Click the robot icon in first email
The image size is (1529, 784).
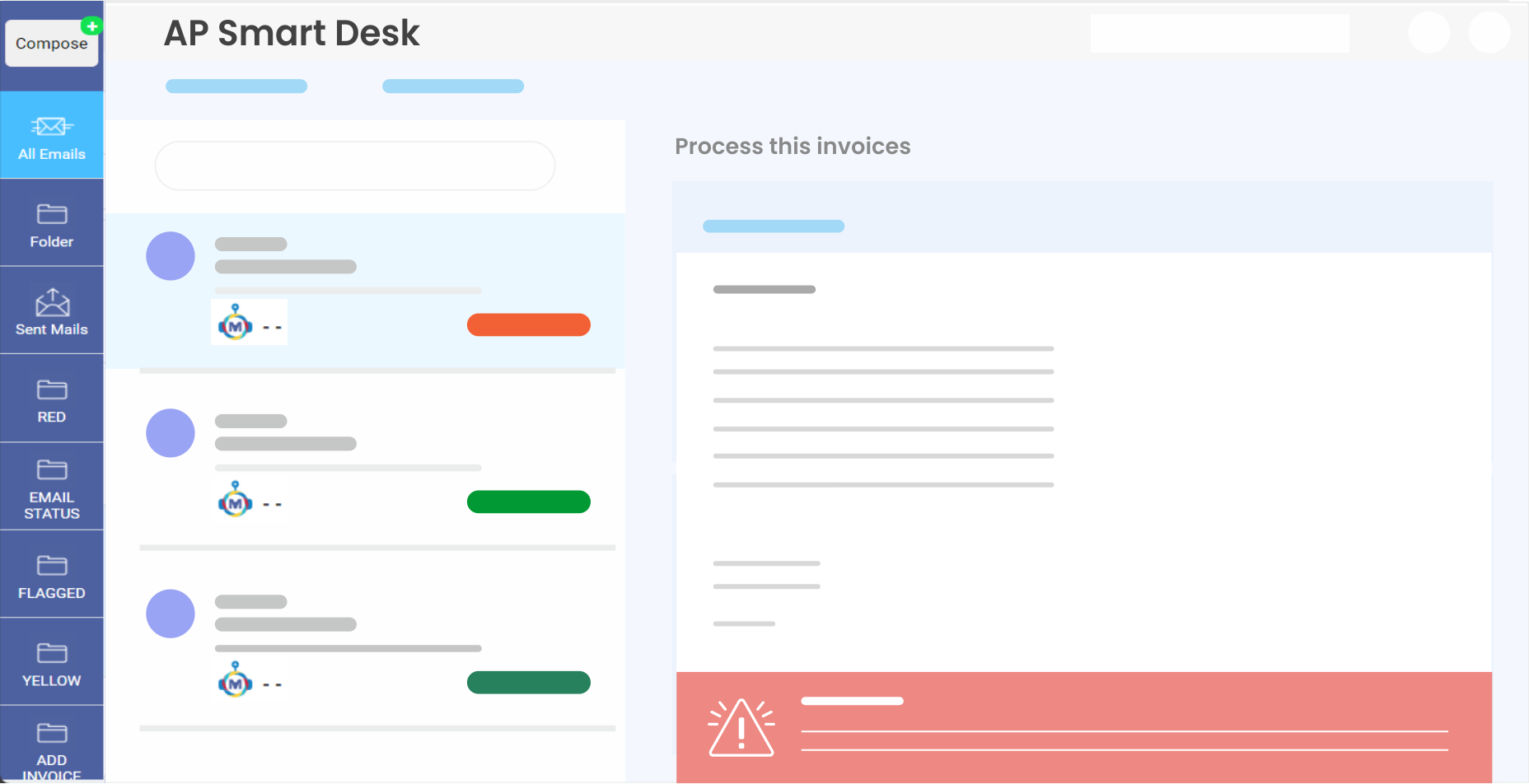pyautogui.click(x=236, y=324)
